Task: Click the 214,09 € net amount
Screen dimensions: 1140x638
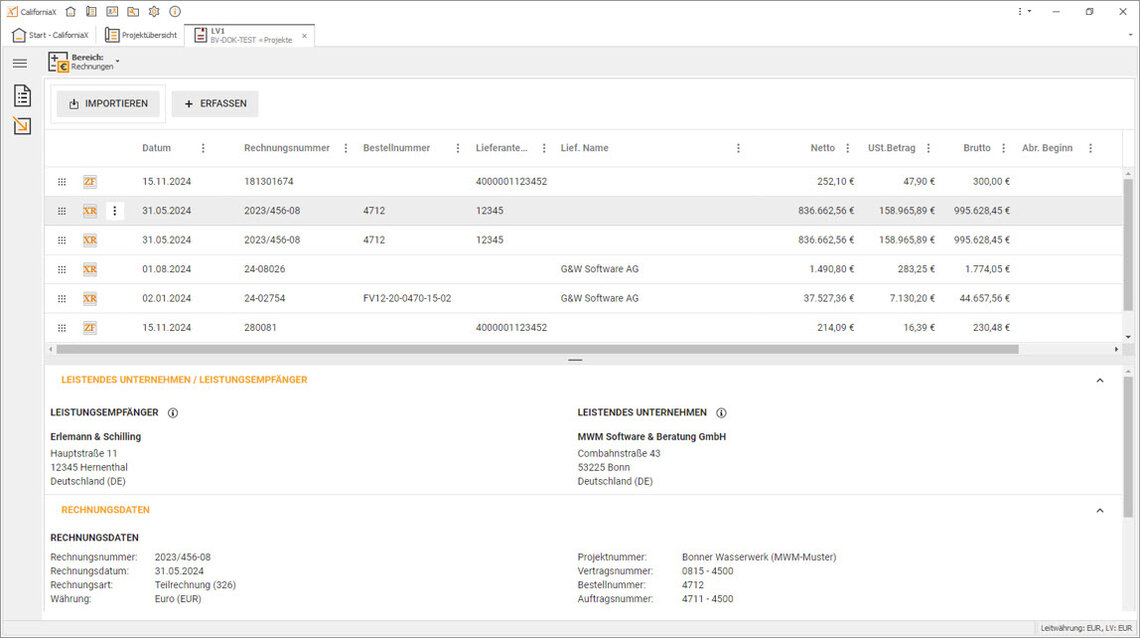Action: 835,328
